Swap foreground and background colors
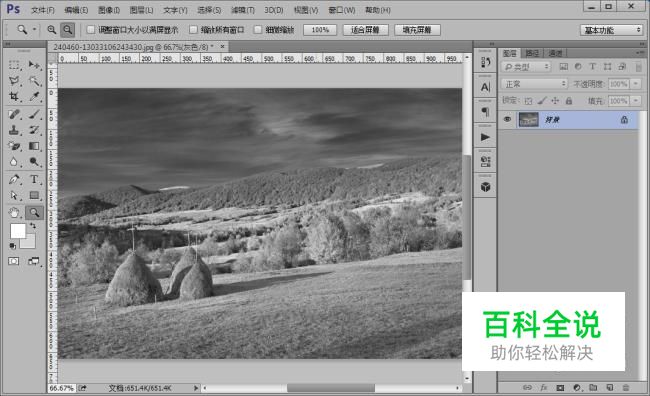The image size is (650, 396). pos(33,226)
